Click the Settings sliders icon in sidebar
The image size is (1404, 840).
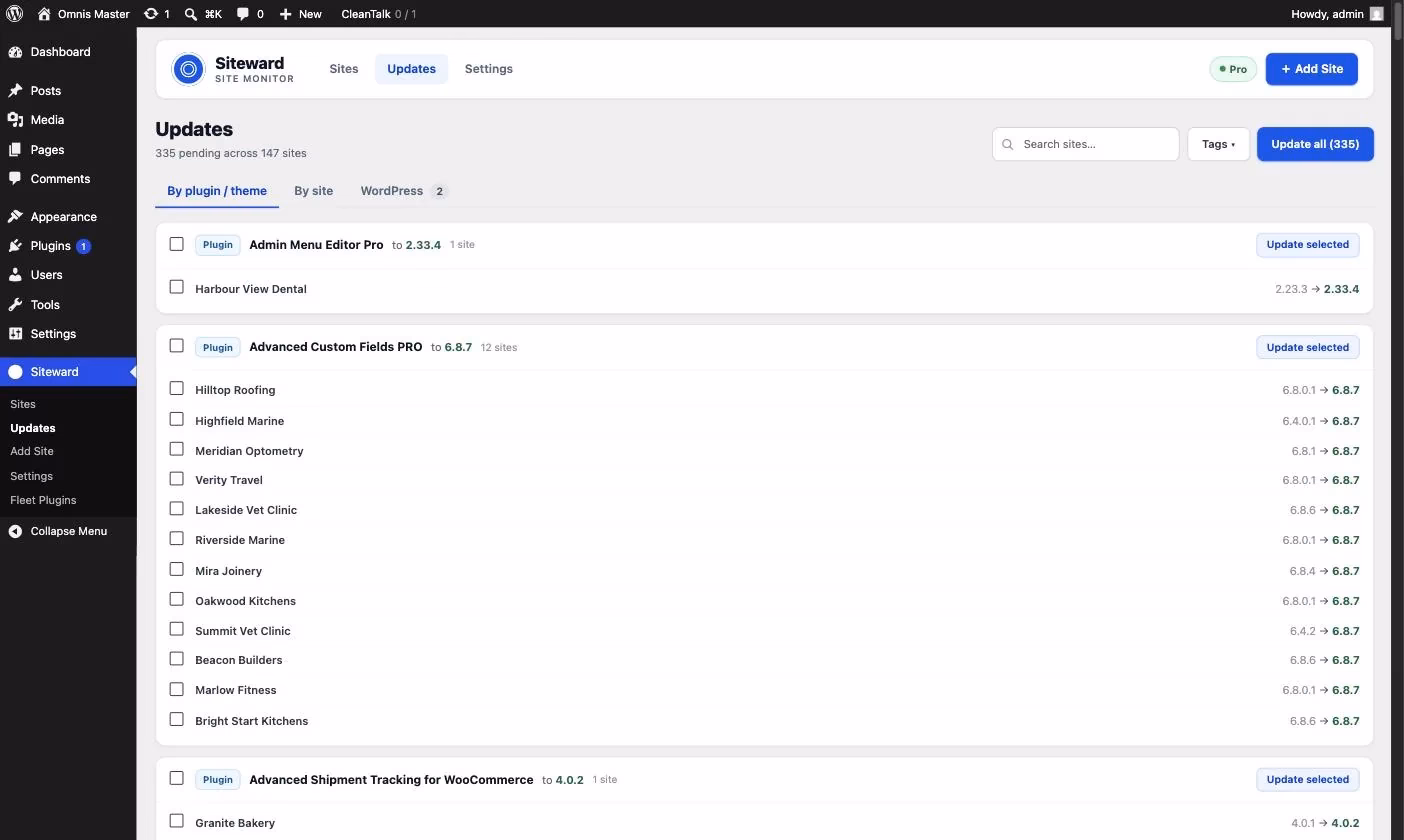click(x=15, y=334)
